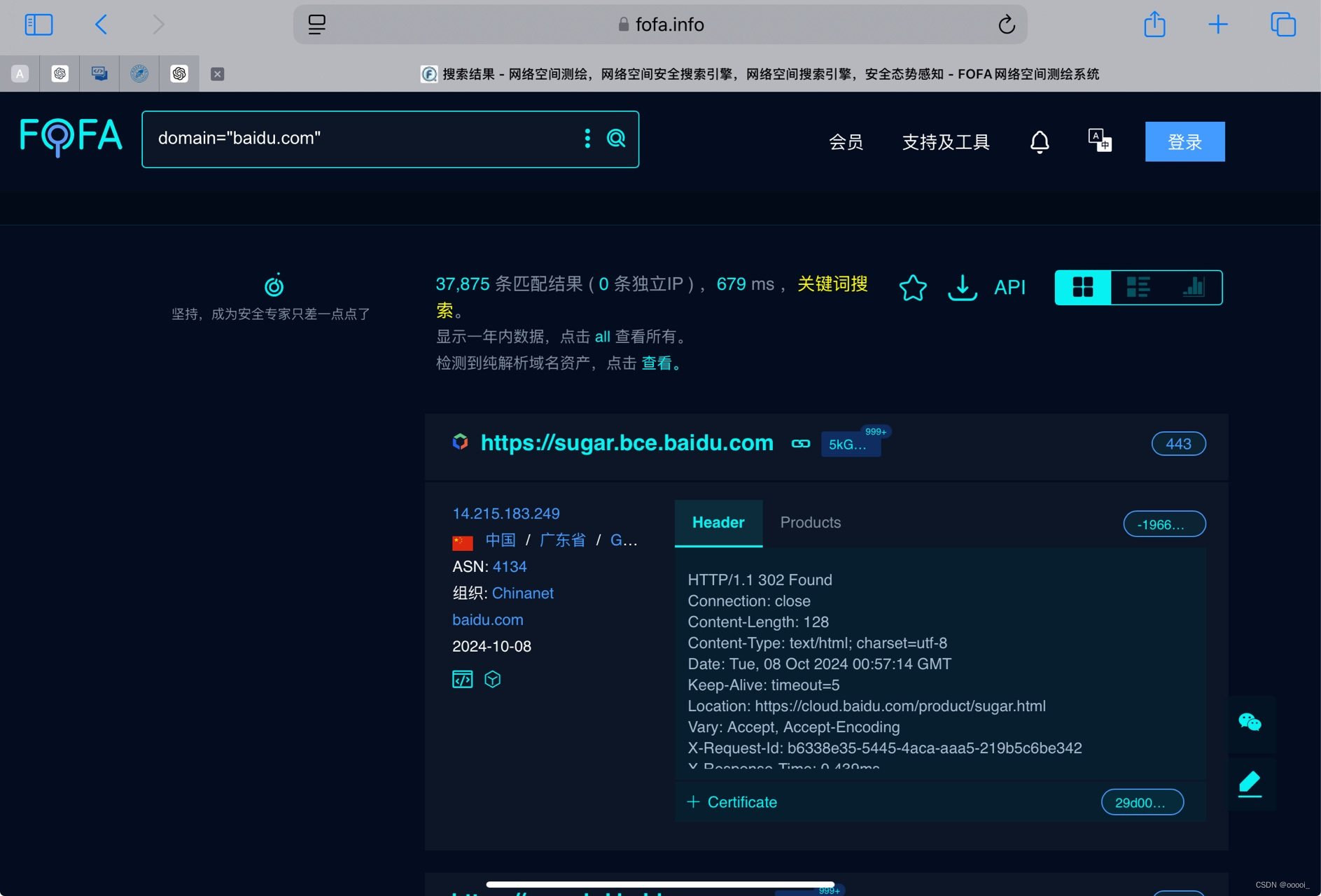Download results with the download icon

[963, 287]
